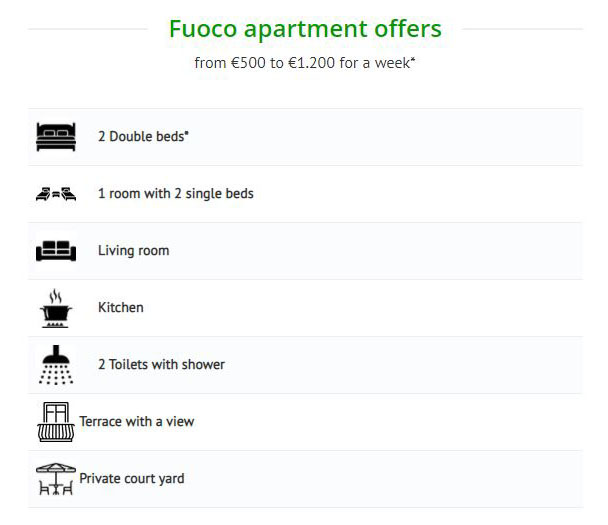
Task: Click the 'Private court yard' label
Action: point(132,478)
